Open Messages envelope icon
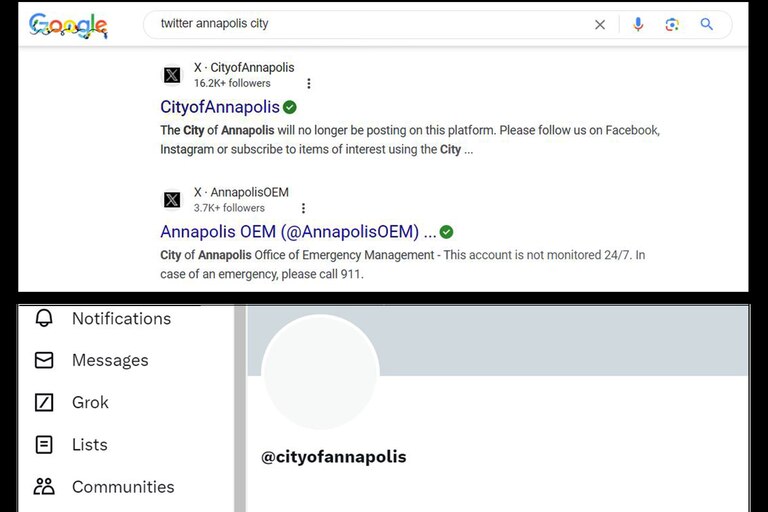Screen dimensions: 768x512 44,360
